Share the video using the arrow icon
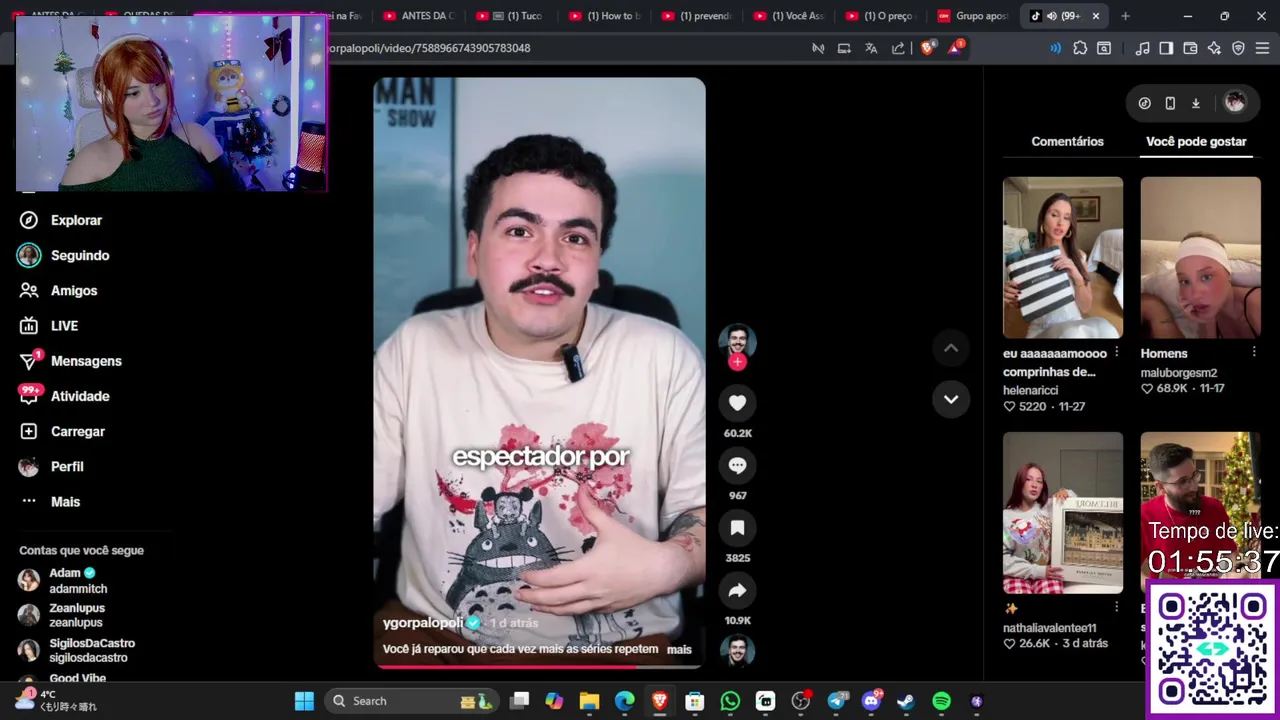 point(737,591)
